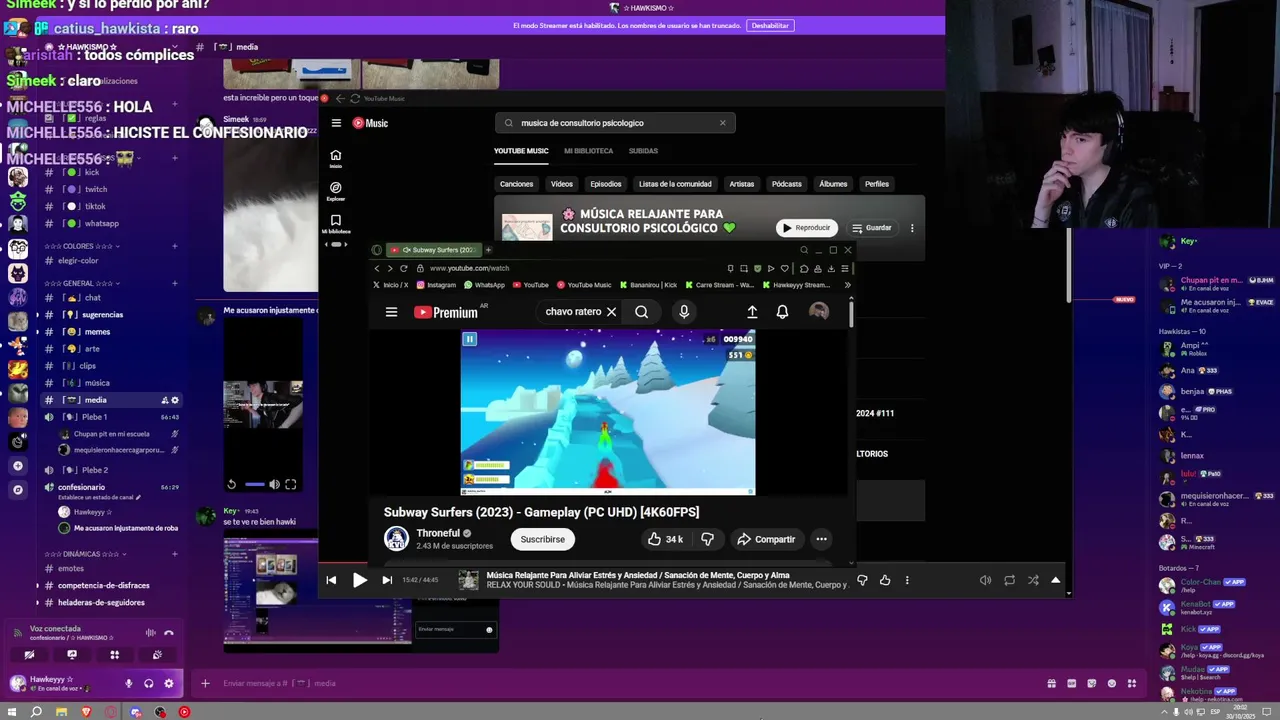Open more options for the music playlist card
1280x720 pixels.
tap(911, 228)
